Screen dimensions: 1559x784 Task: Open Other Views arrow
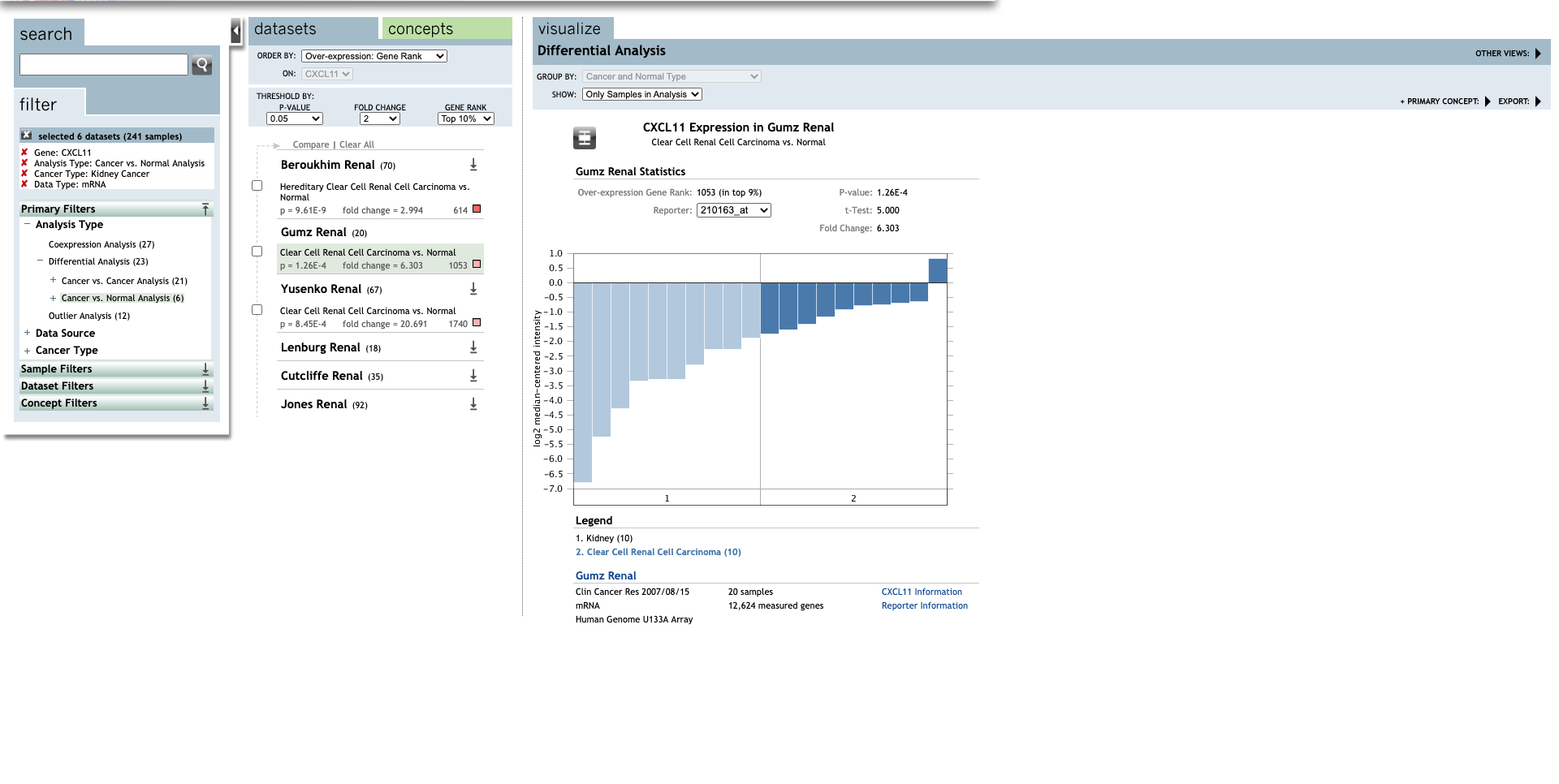(1538, 54)
